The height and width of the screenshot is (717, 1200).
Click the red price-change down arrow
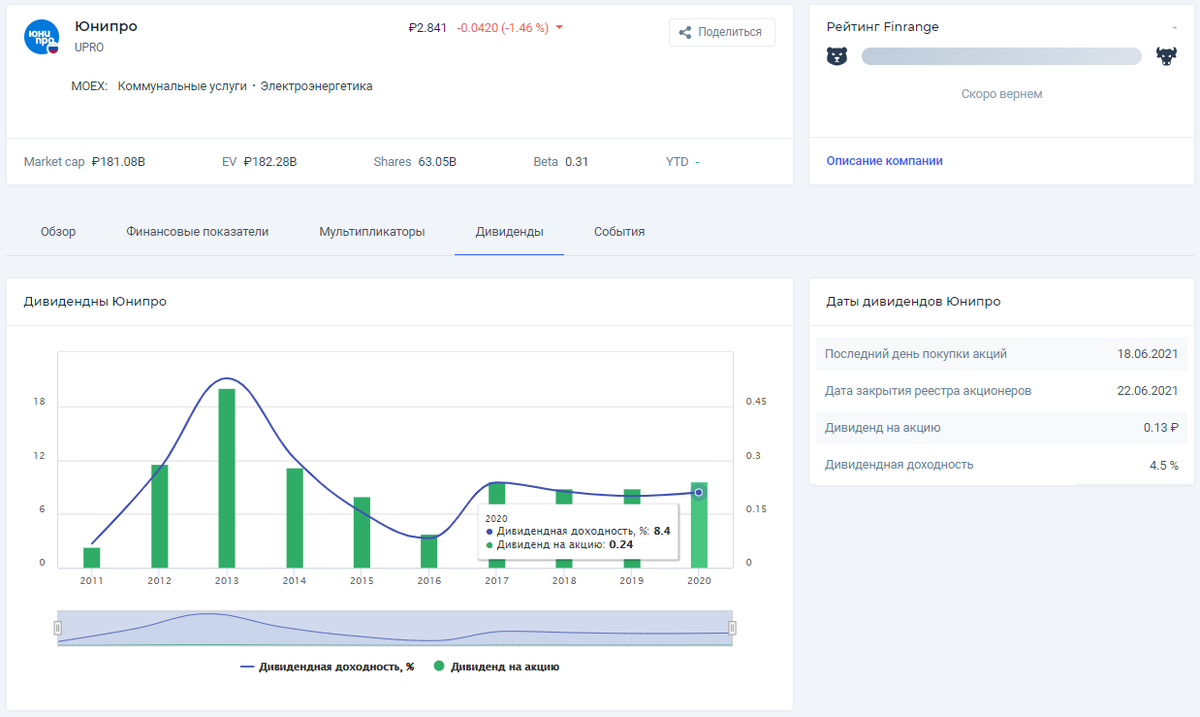click(x=559, y=28)
